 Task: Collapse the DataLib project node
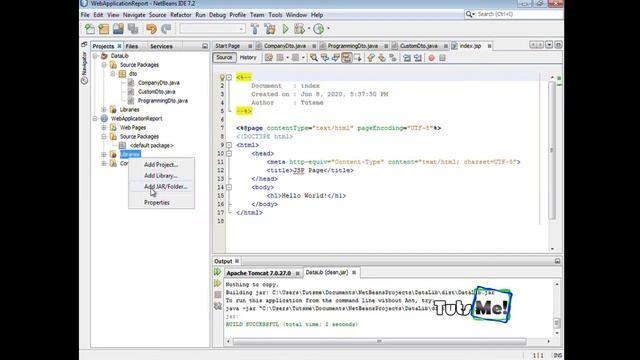(95, 56)
